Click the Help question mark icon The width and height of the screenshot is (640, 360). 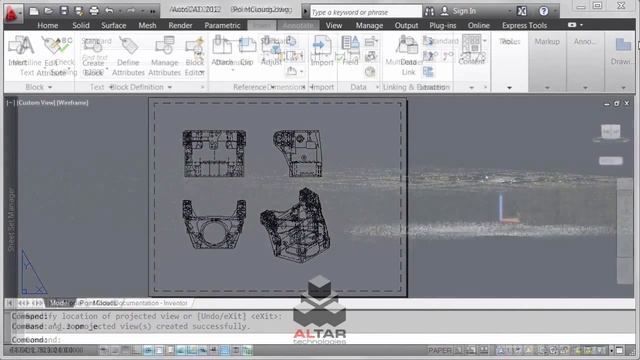click(544, 11)
